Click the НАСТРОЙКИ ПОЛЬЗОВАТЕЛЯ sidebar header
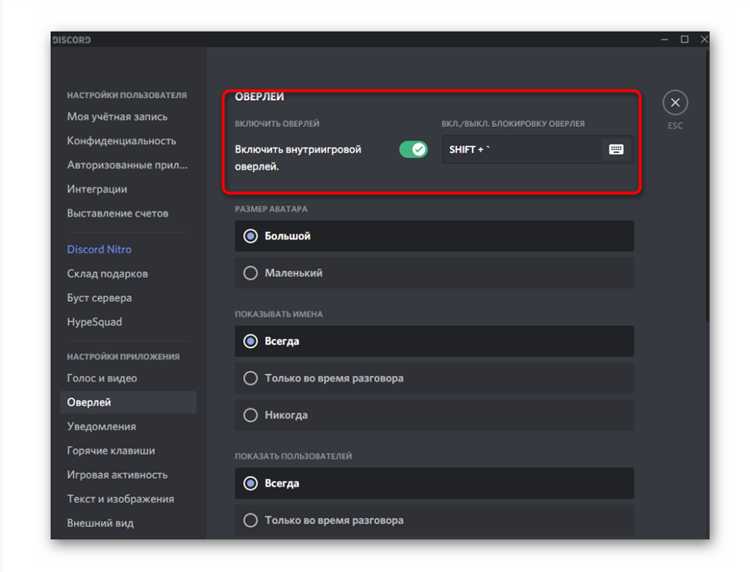750x572 pixels. (127, 95)
